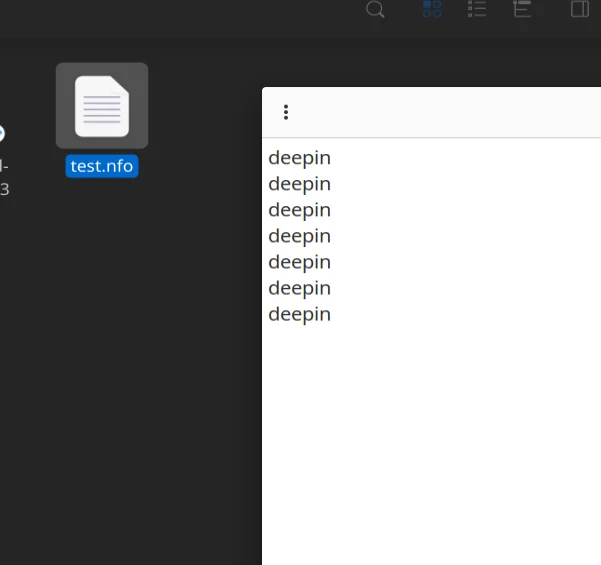
Task: Click the third deepin text line
Action: pos(299,210)
